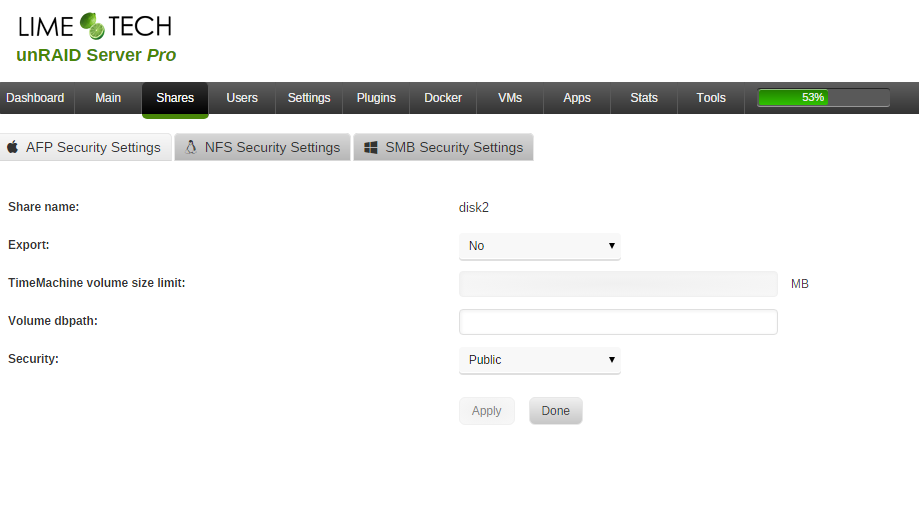Click the TimeMachine volume size limit field
Viewport: 919px width, 515px height.
coord(618,284)
